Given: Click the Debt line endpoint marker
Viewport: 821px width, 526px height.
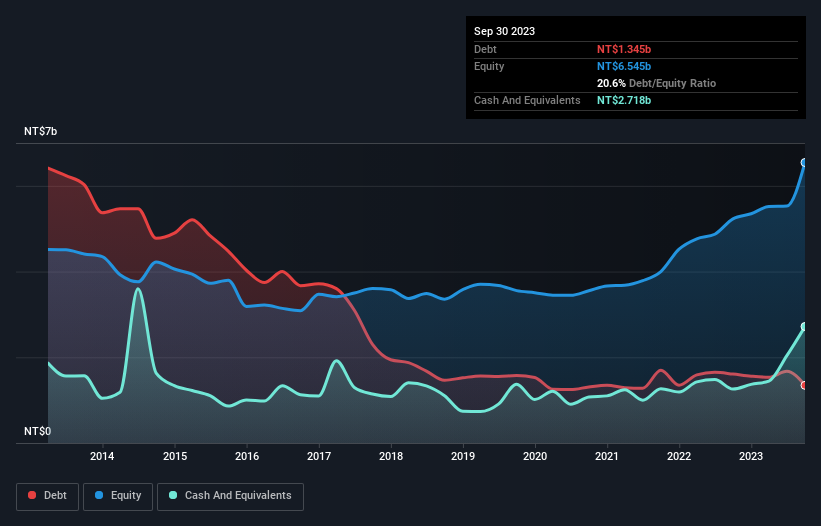Looking at the screenshot, I should [x=804, y=385].
